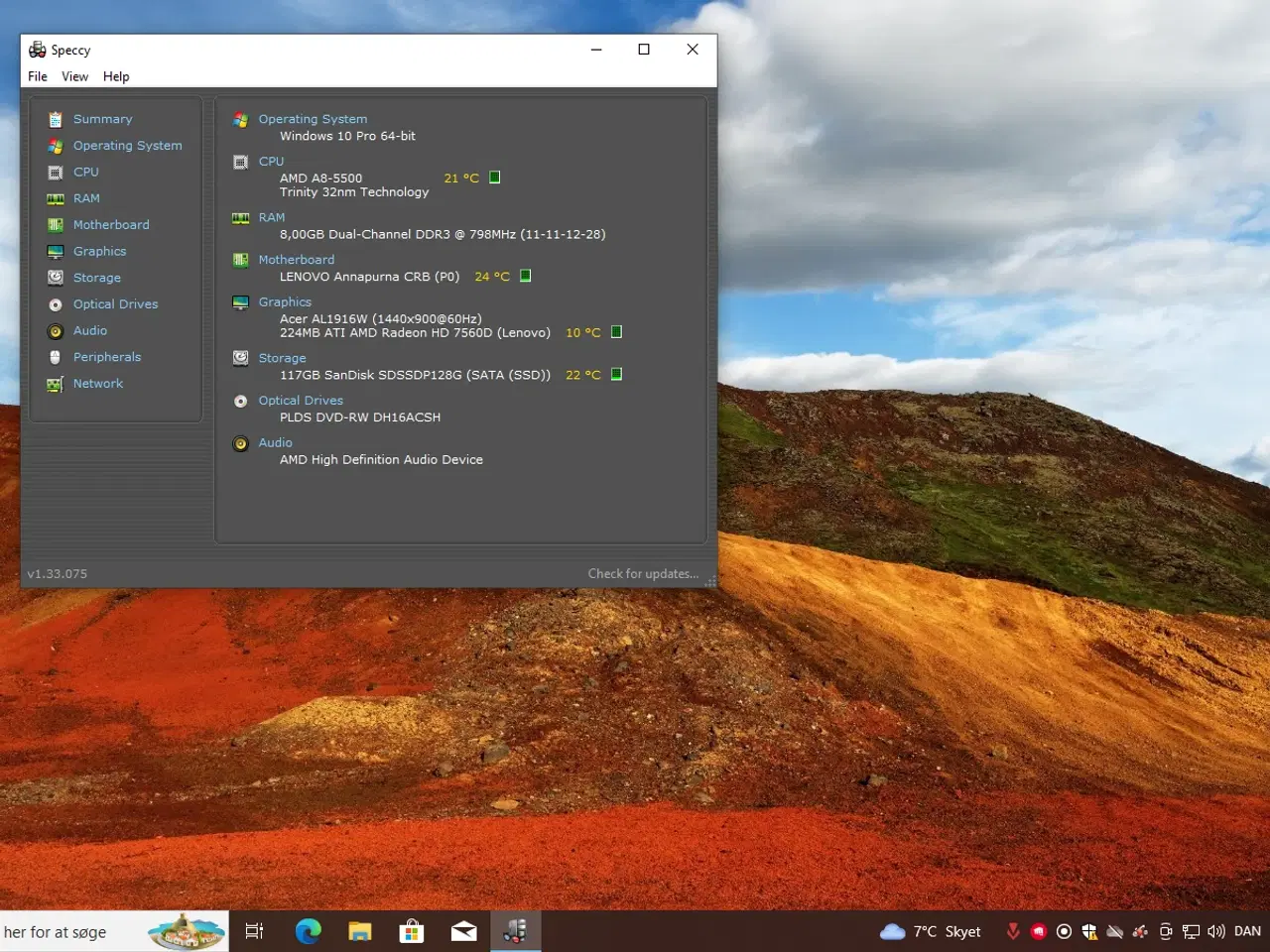
Task: Click the Speccy taskbar button
Action: (x=515, y=931)
